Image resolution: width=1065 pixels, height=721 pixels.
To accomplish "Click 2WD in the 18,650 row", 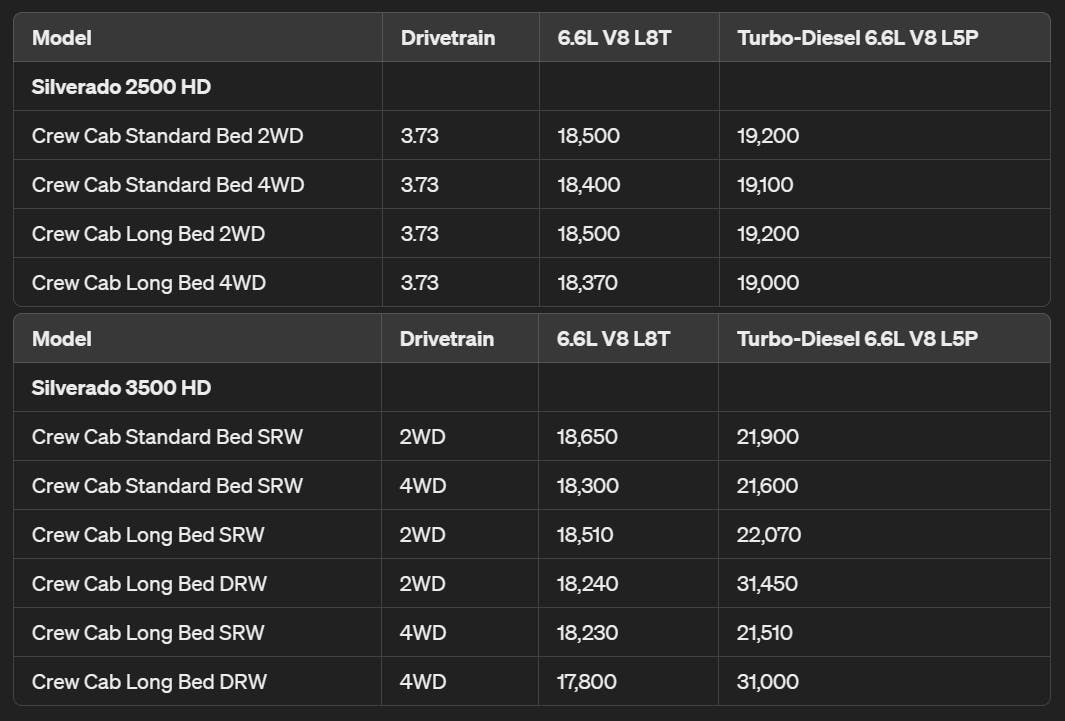I will pyautogui.click(x=422, y=437).
